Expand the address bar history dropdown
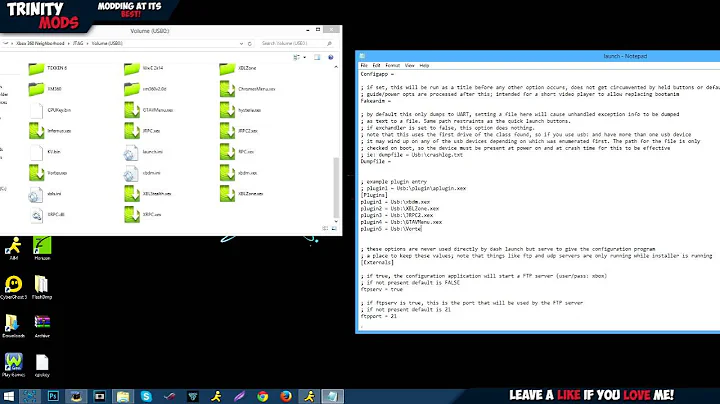 coord(242,44)
